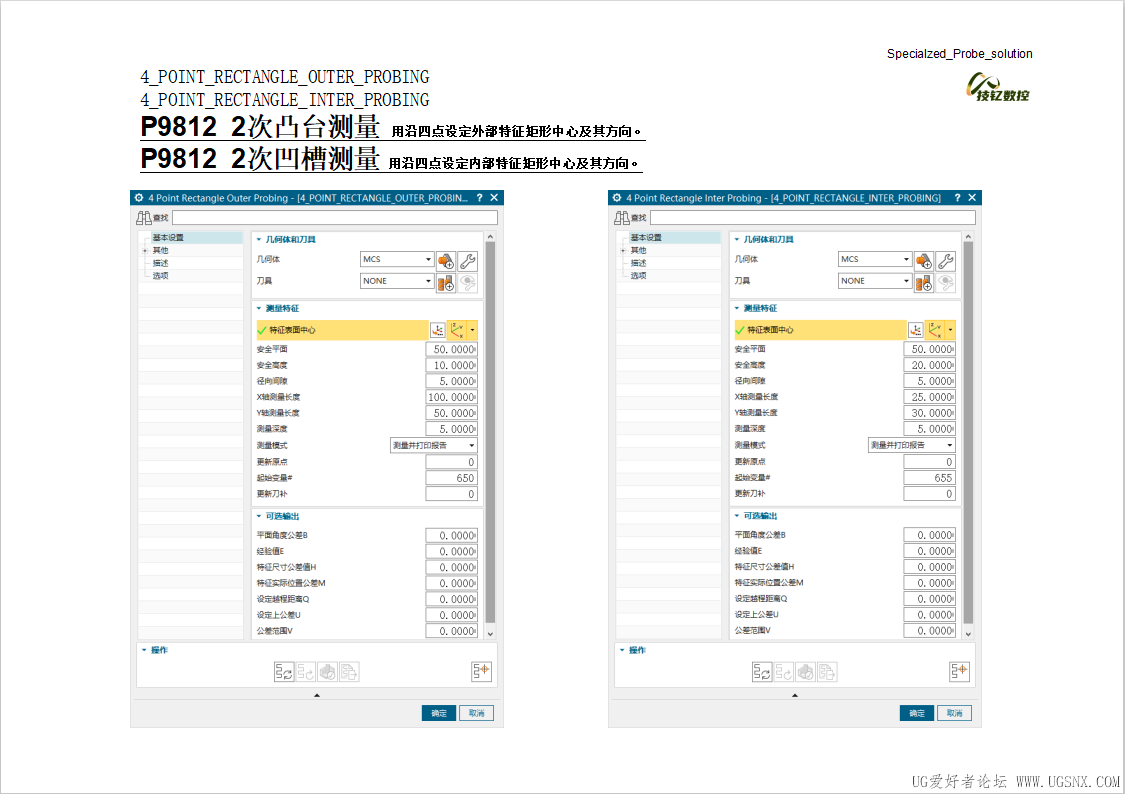Click the 安全高度 field showing 20.0000 in Inter Probing

929,365
